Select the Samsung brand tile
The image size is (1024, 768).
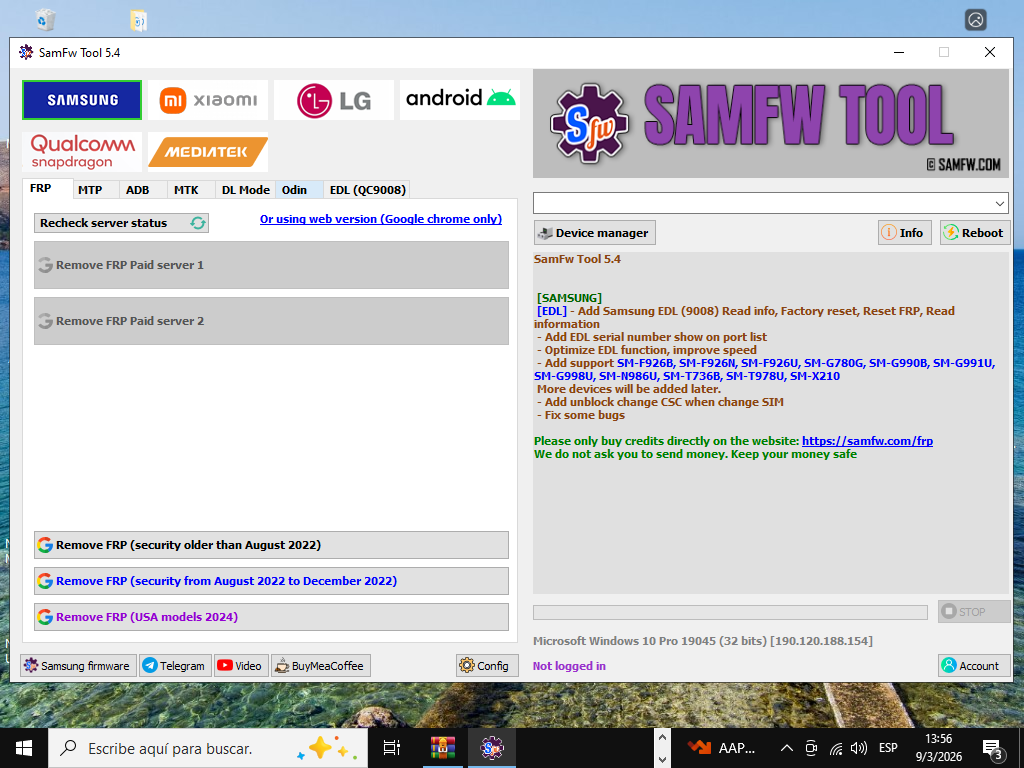(82, 100)
